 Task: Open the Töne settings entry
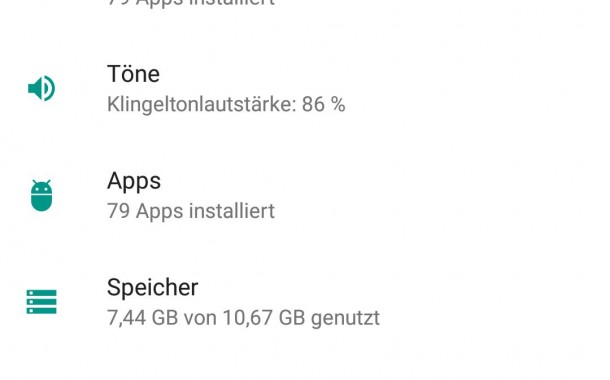305,89
